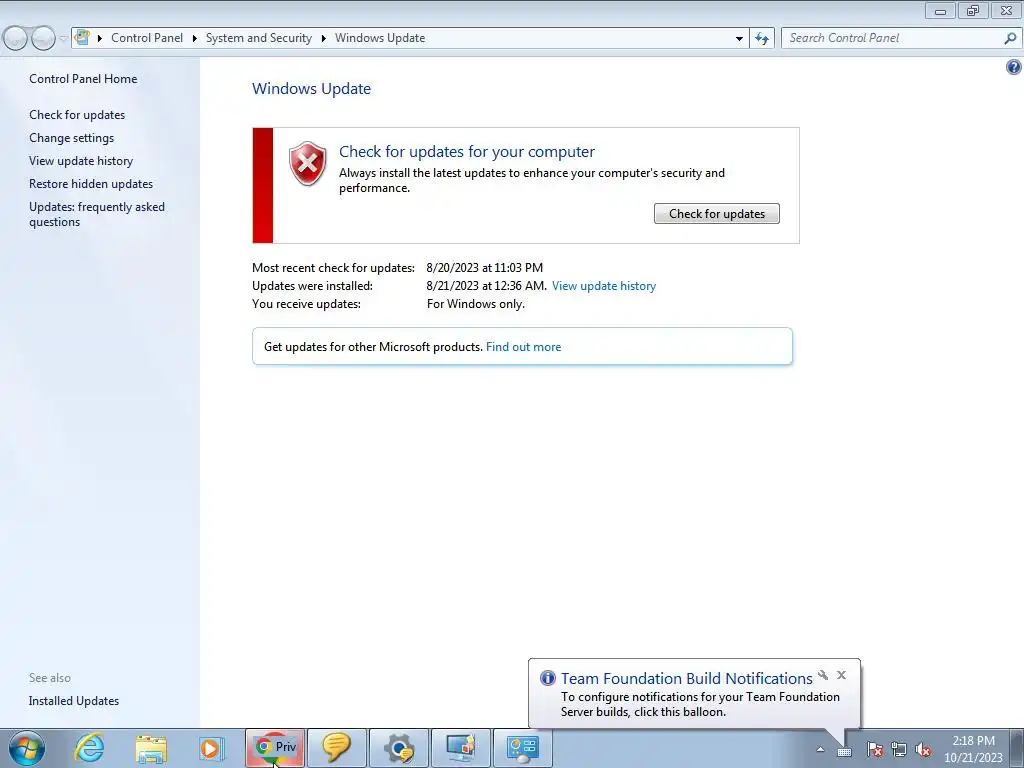Refresh the address bar view
Image resolution: width=1024 pixels, height=768 pixels.
point(762,39)
